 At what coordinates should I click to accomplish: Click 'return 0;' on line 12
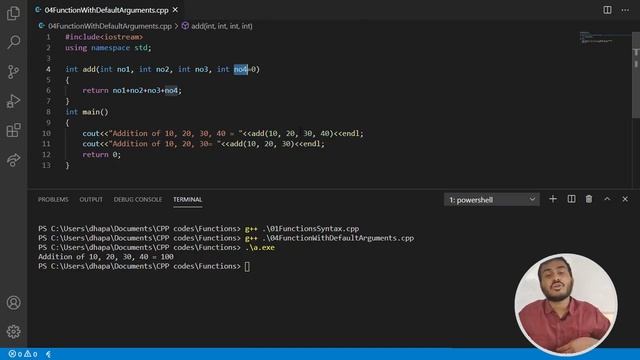(102, 154)
